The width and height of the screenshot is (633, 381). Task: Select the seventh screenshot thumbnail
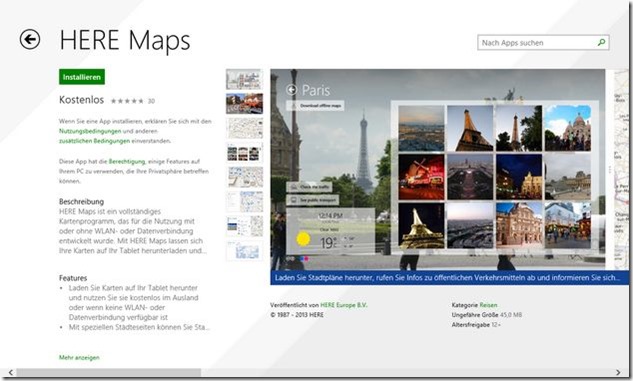[244, 226]
